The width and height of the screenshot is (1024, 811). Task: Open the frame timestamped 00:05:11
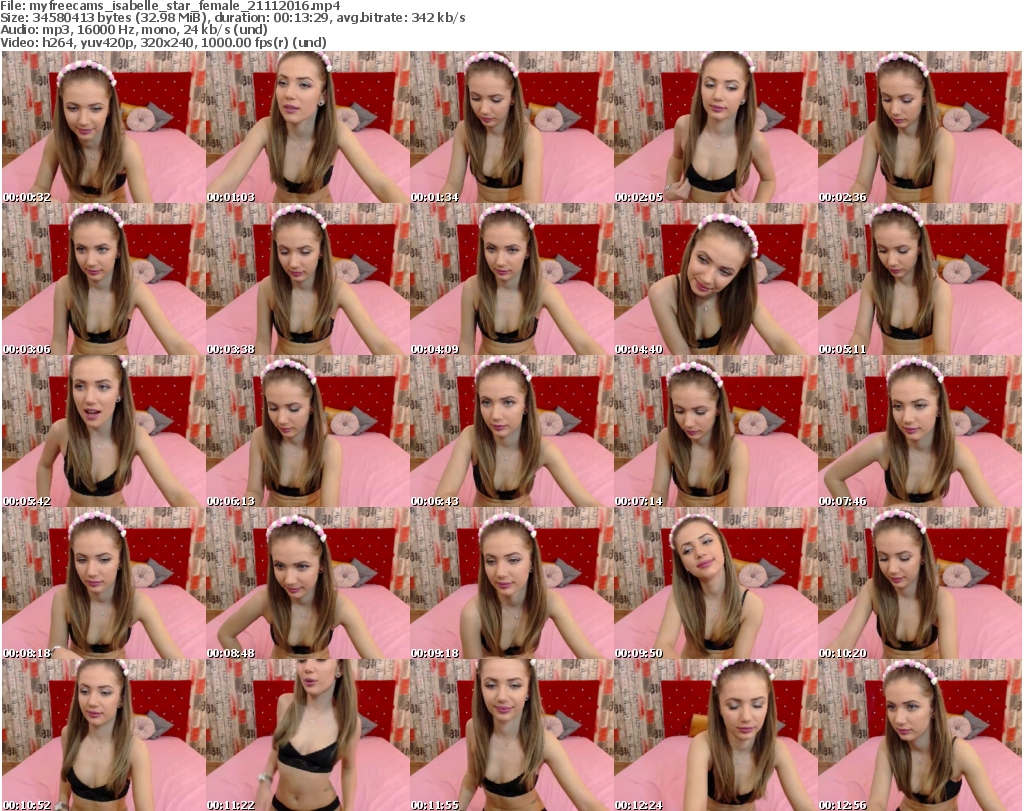(920, 279)
